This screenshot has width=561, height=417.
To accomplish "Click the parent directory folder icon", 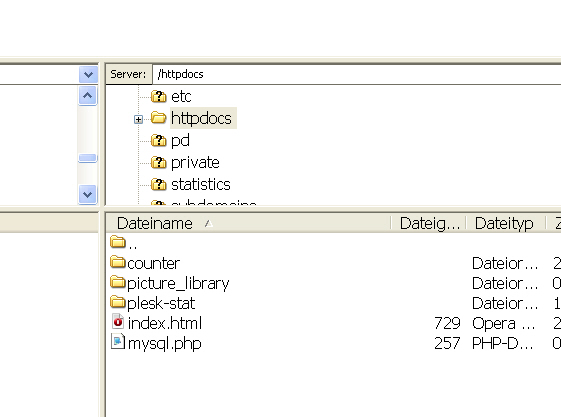I will (x=118, y=242).
